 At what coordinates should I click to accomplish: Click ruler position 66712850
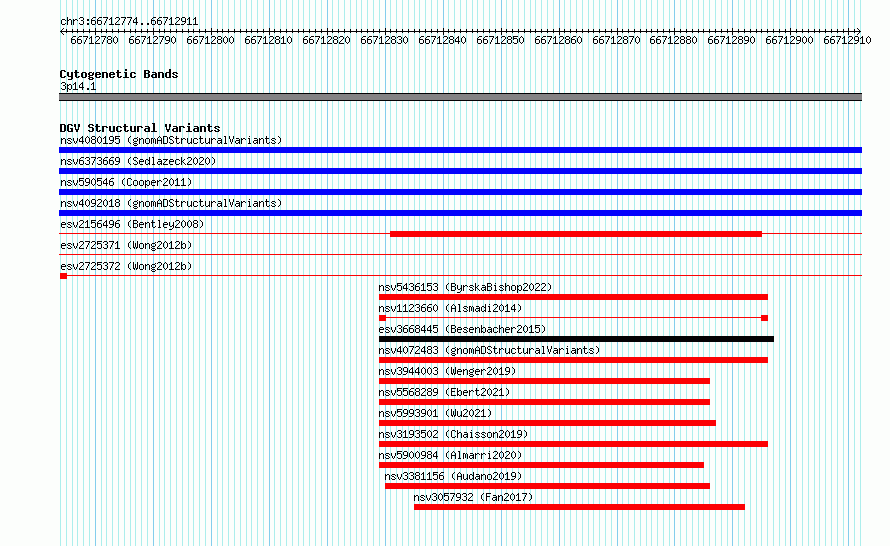point(500,40)
